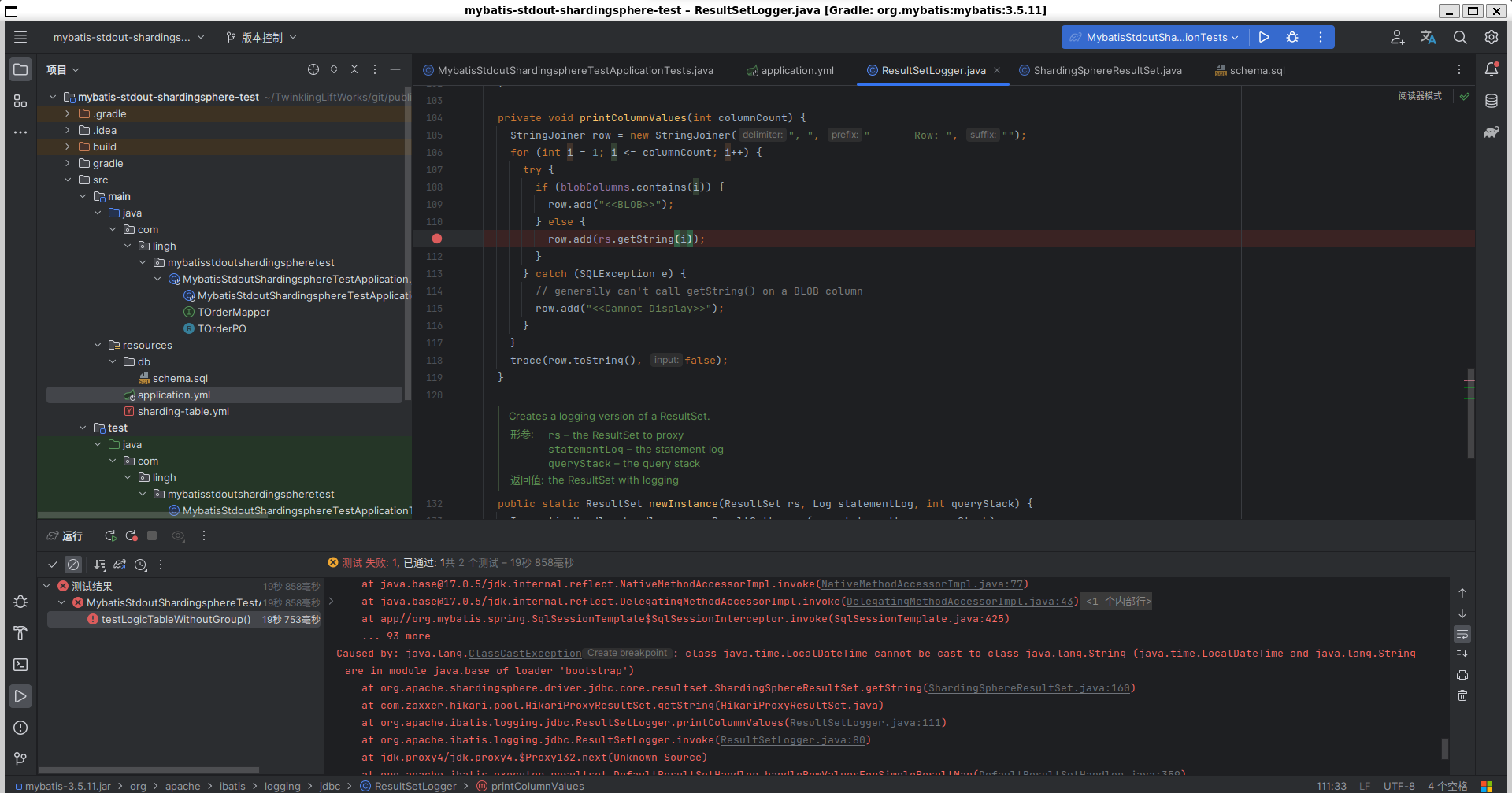1512x793 pixels.
Task: Clear the console output with trash icon
Action: [x=1462, y=695]
